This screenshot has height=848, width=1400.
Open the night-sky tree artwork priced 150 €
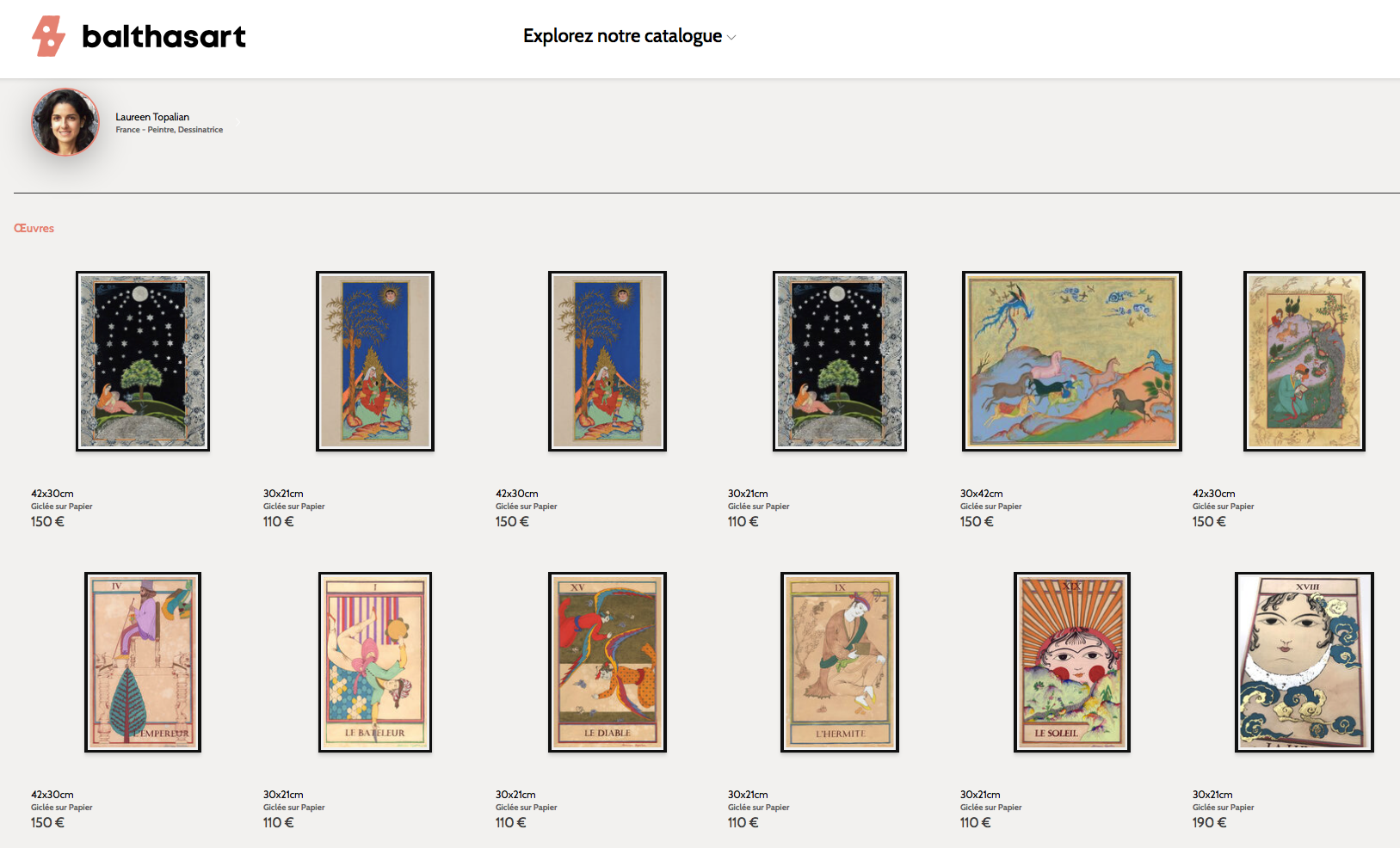coord(143,361)
